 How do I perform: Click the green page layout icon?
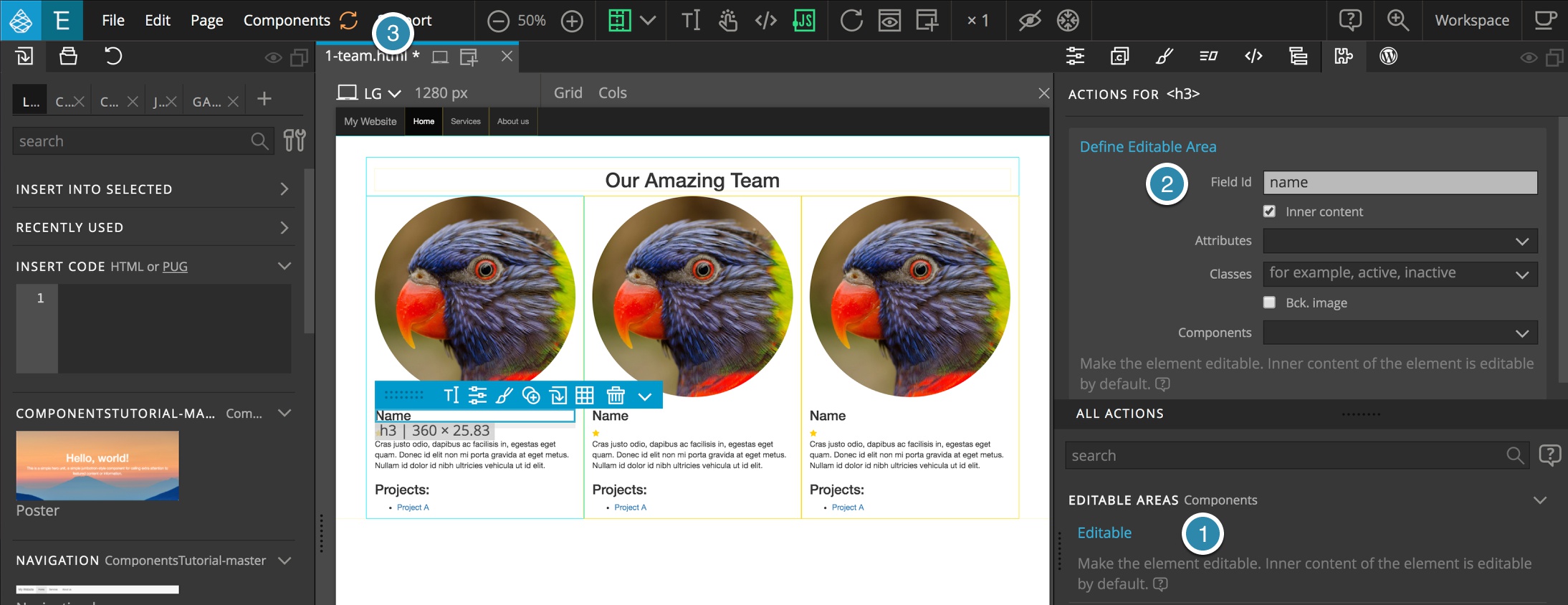619,20
